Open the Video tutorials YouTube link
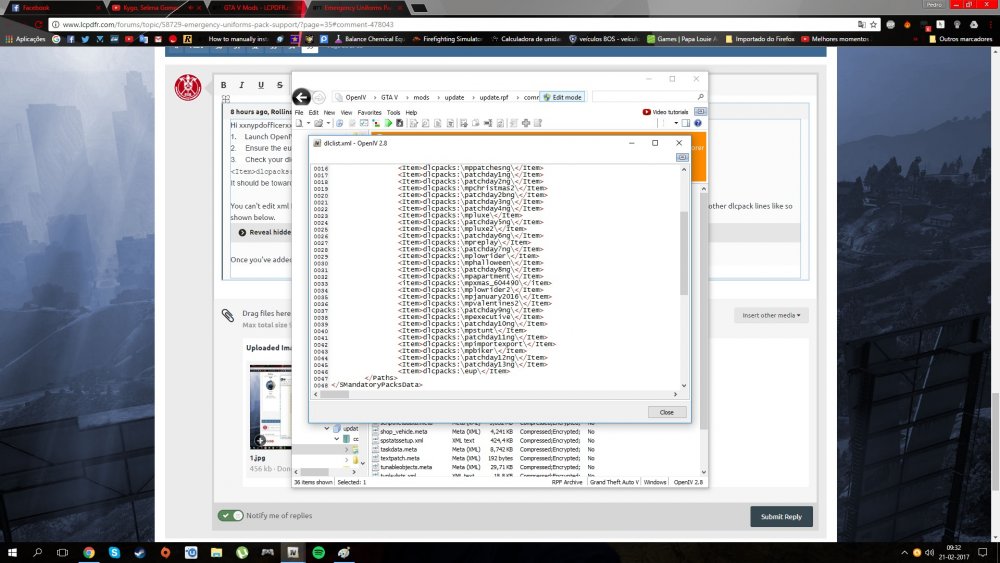Viewport: 1000px width, 563px height. 666,112
